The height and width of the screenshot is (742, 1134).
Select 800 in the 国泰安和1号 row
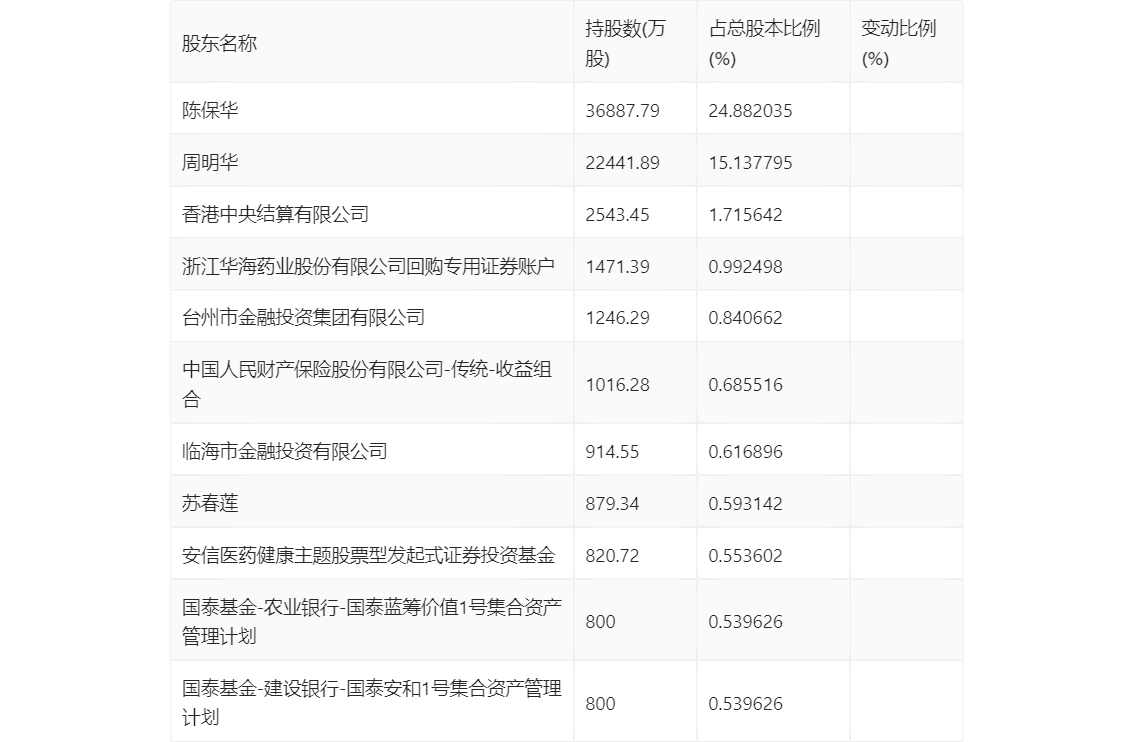(600, 704)
